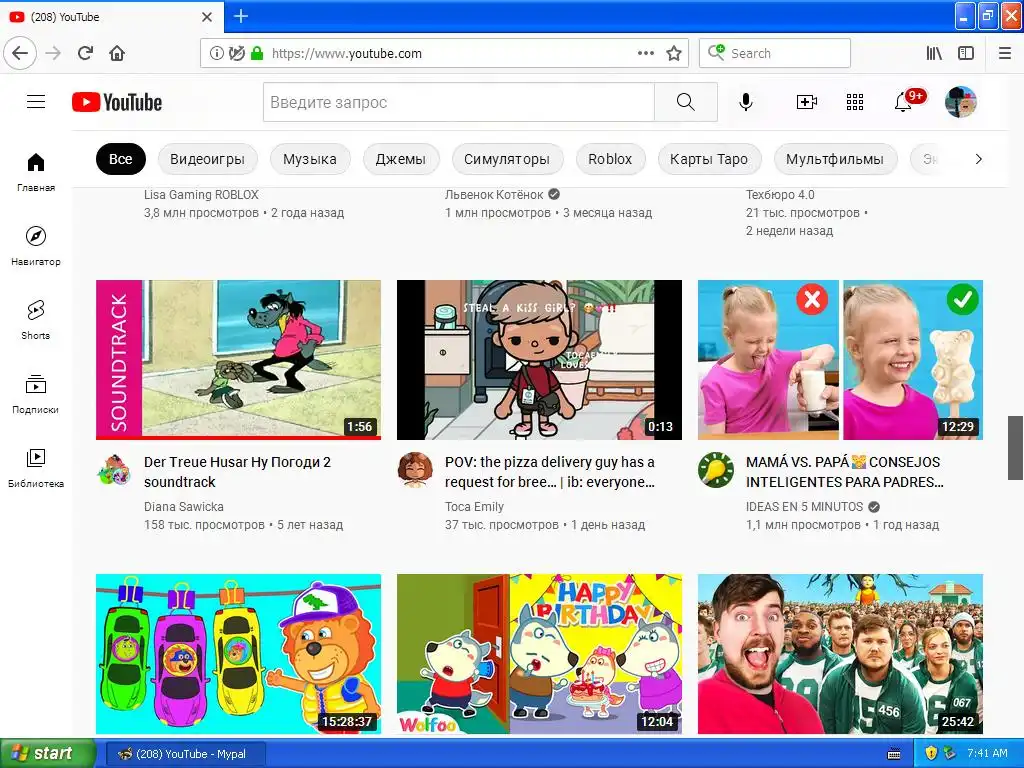1024x768 pixels.
Task: Open Shorts in sidebar
Action: click(x=36, y=319)
